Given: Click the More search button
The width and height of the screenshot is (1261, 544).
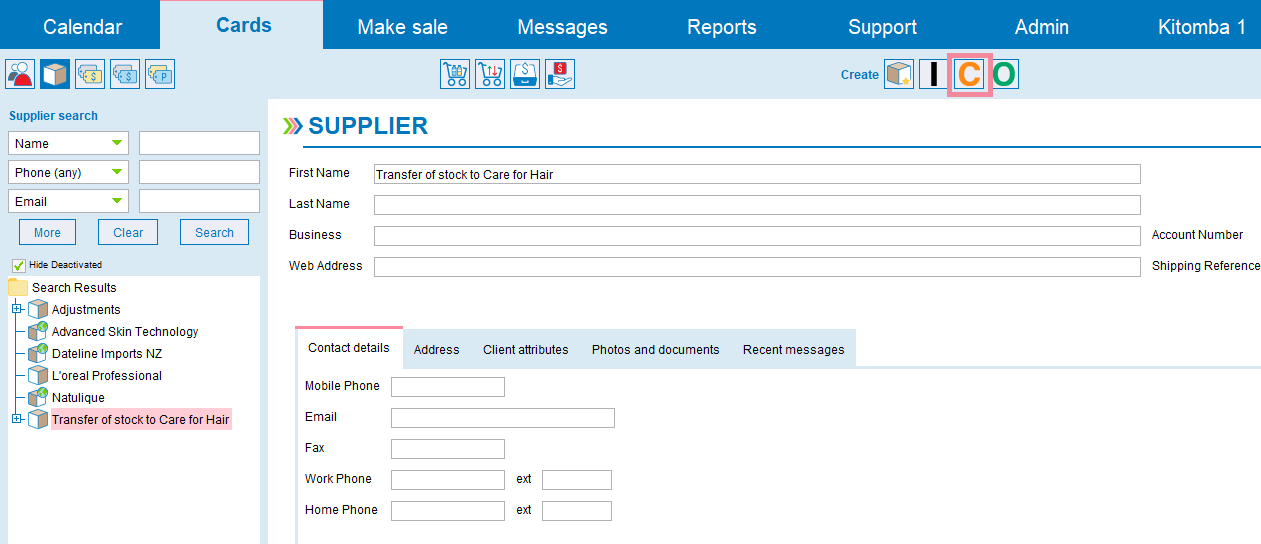Looking at the screenshot, I should coord(47,232).
